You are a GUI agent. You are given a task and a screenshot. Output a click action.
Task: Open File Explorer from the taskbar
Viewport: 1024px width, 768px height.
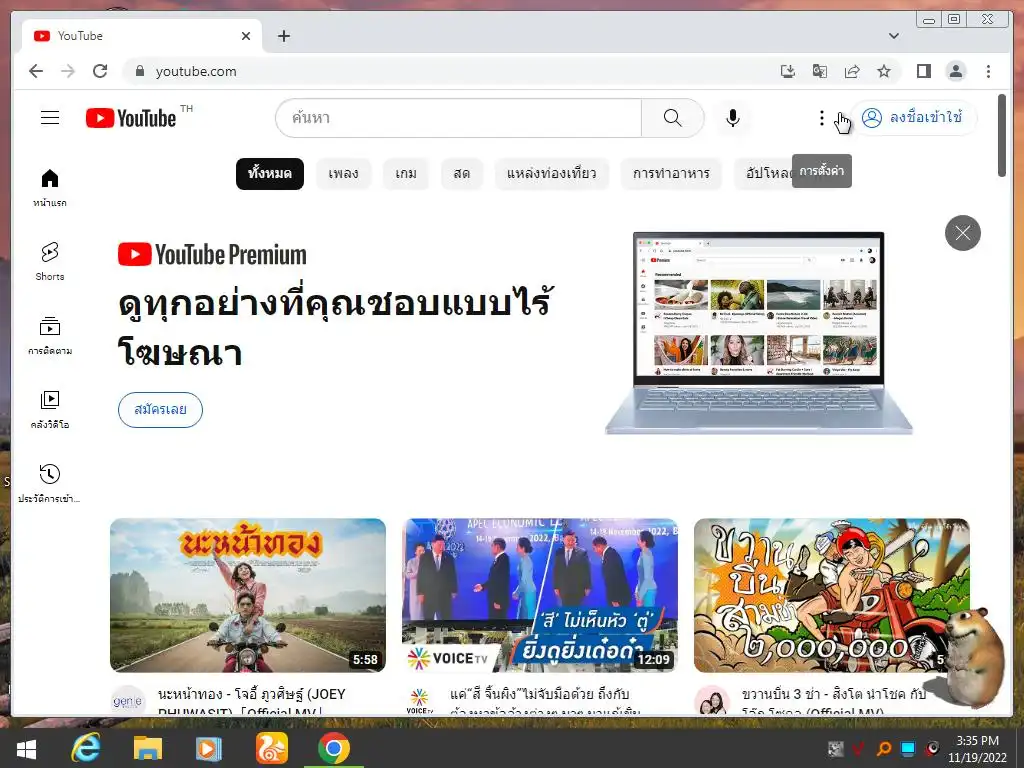[148, 748]
